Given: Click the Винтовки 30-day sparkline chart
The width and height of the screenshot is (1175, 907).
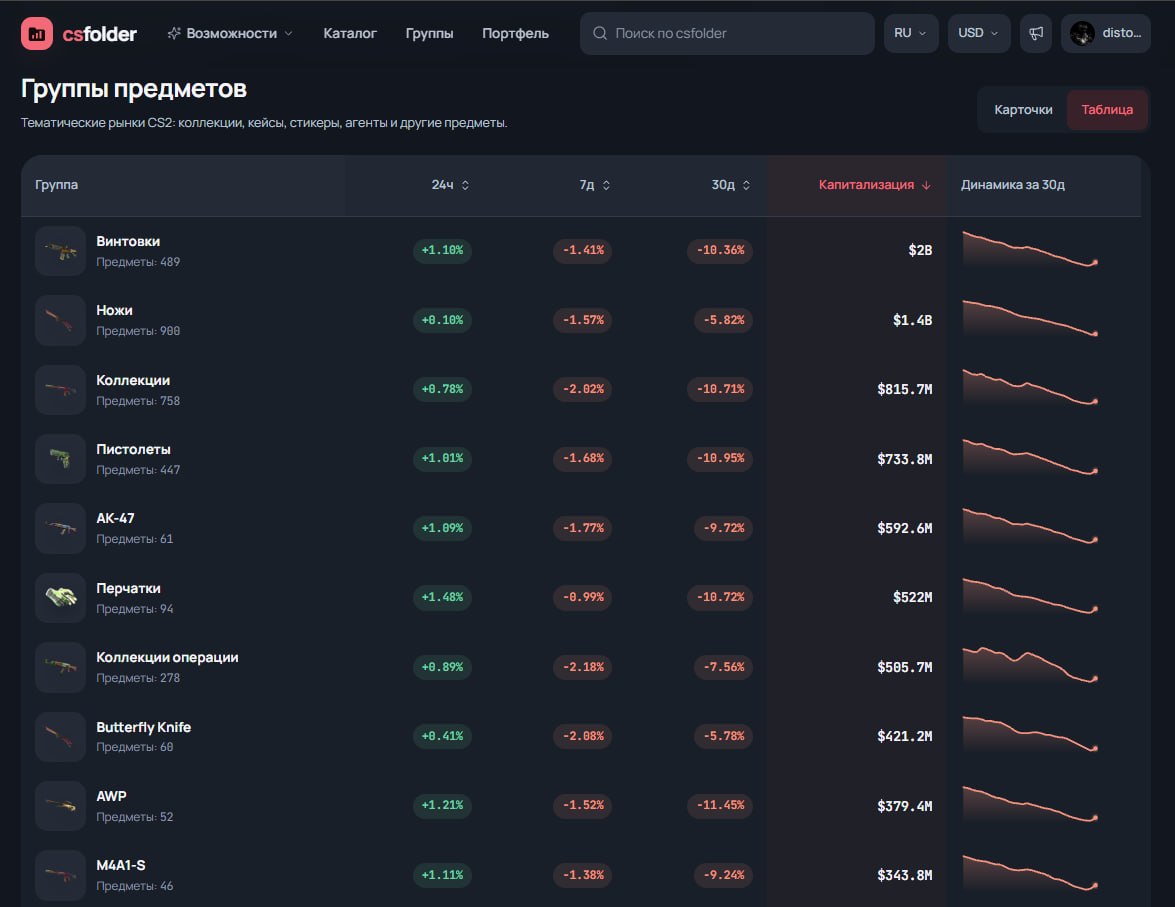Looking at the screenshot, I should (1030, 250).
